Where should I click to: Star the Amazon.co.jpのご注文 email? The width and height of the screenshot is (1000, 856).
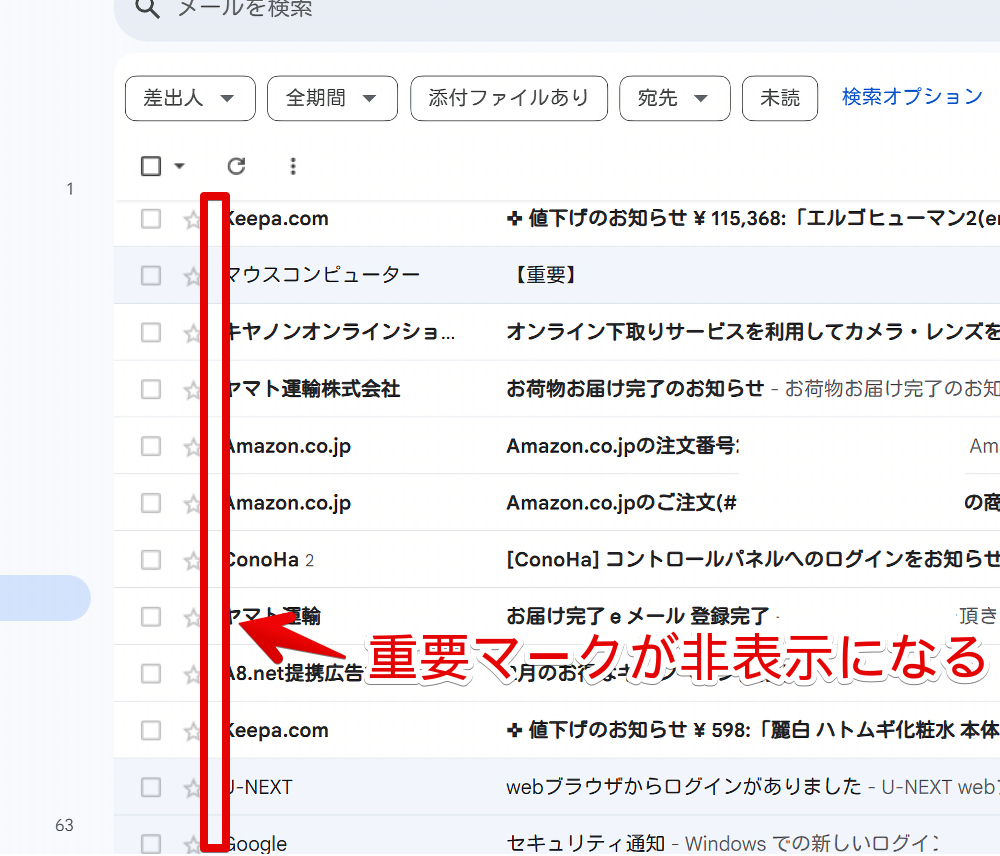pyautogui.click(x=192, y=504)
